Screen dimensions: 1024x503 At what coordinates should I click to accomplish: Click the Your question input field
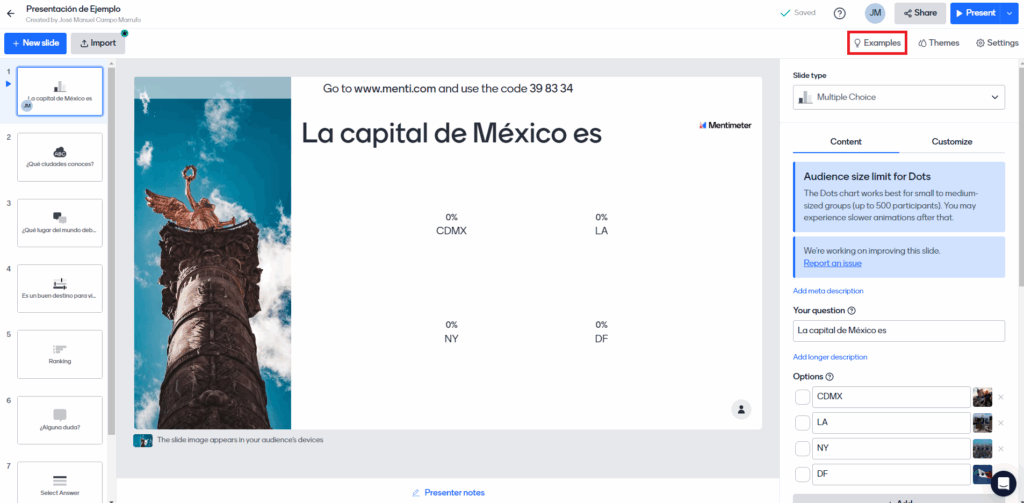point(898,330)
